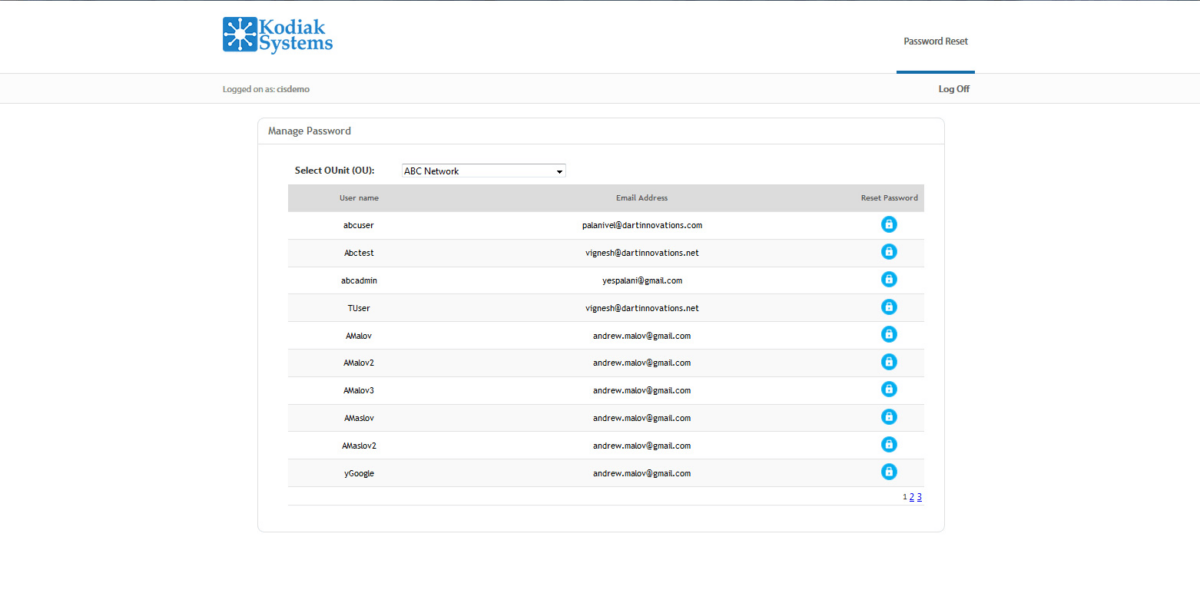Jump to page 3 of users
This screenshot has height=600, width=1200.
pyautogui.click(x=919, y=497)
